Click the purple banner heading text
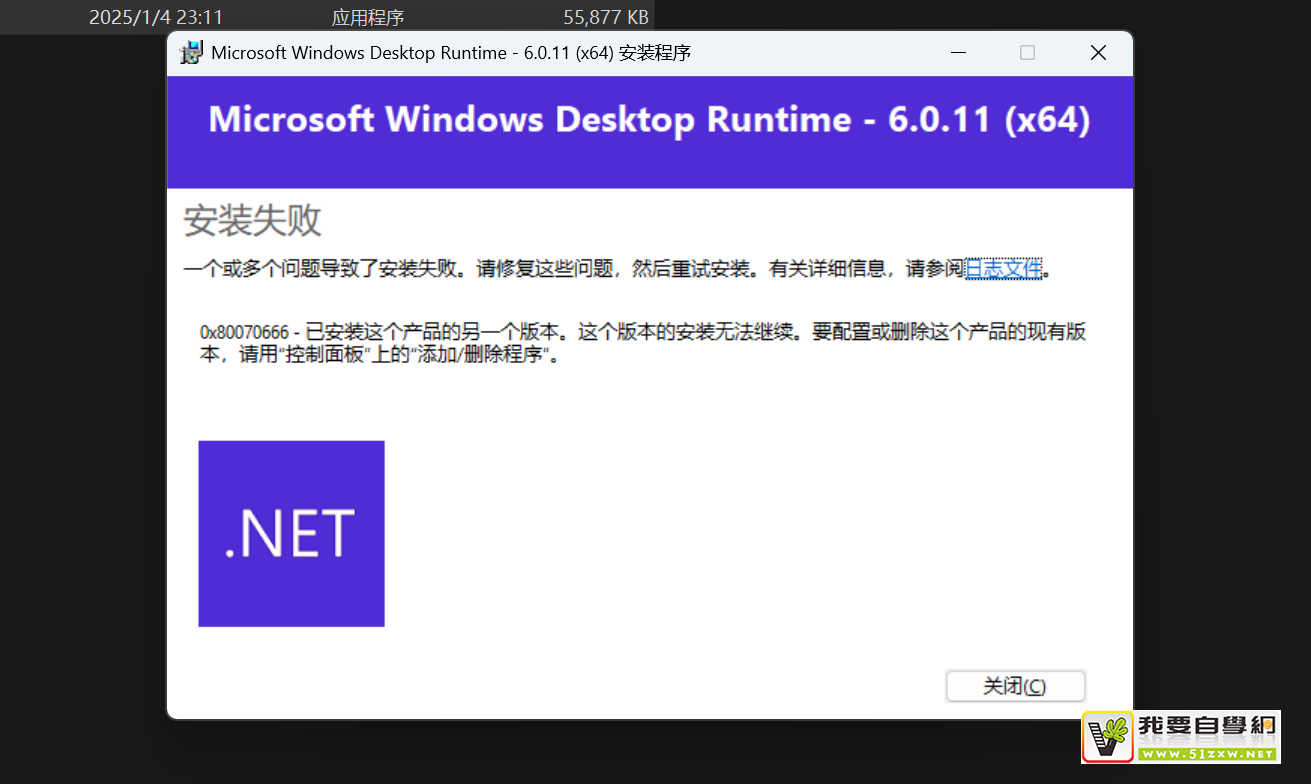 click(649, 120)
